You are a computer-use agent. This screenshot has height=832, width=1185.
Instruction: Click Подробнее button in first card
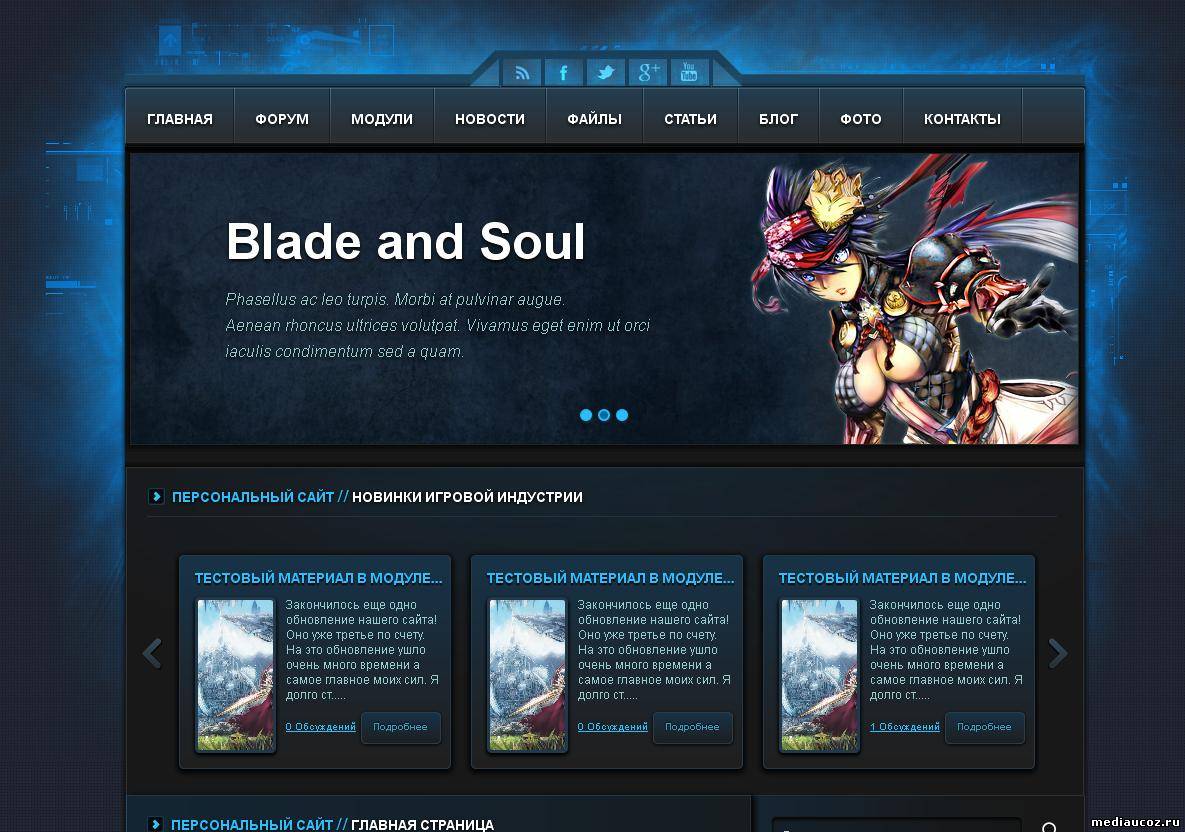(x=401, y=727)
